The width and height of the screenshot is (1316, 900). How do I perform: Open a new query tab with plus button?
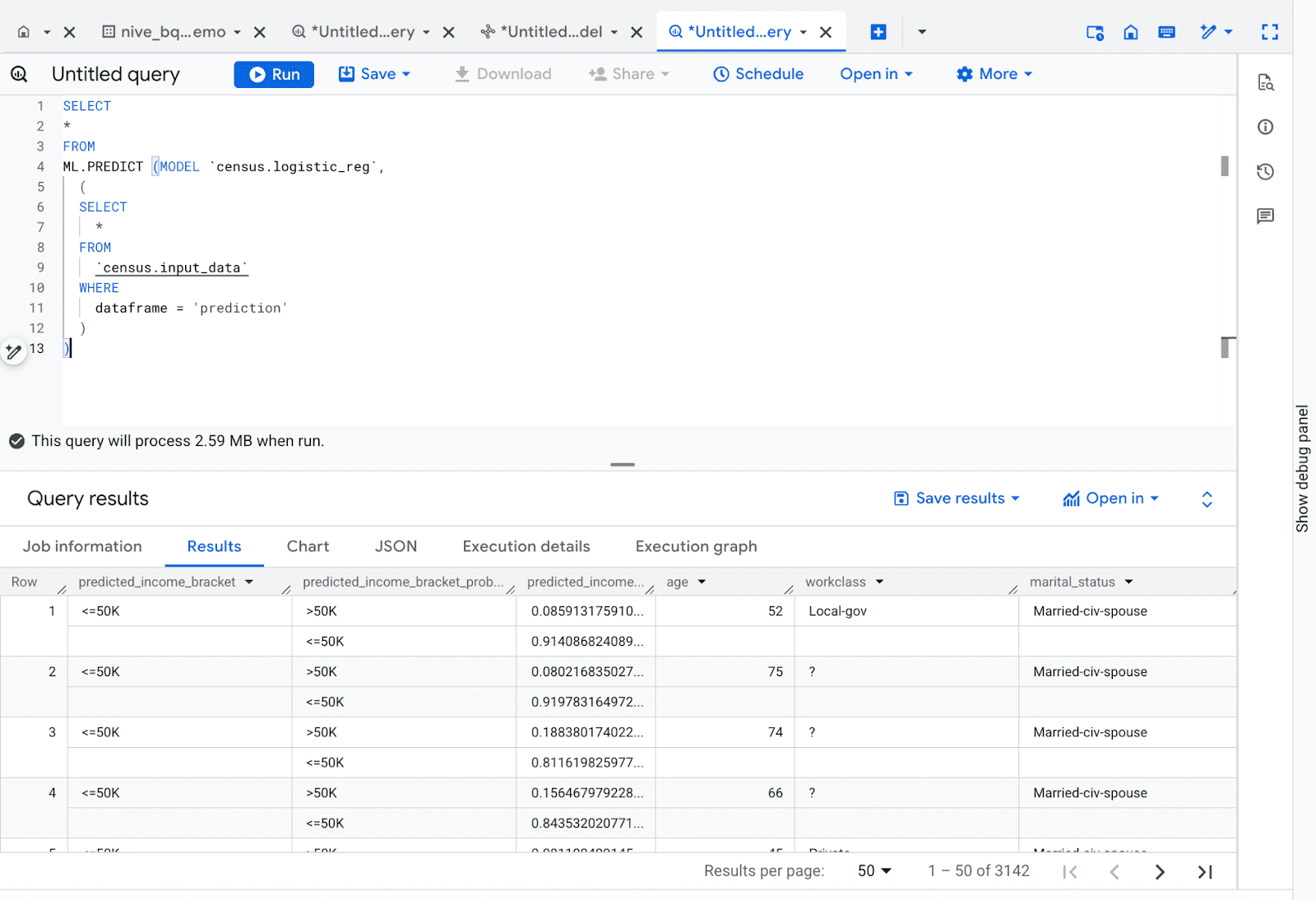878,31
